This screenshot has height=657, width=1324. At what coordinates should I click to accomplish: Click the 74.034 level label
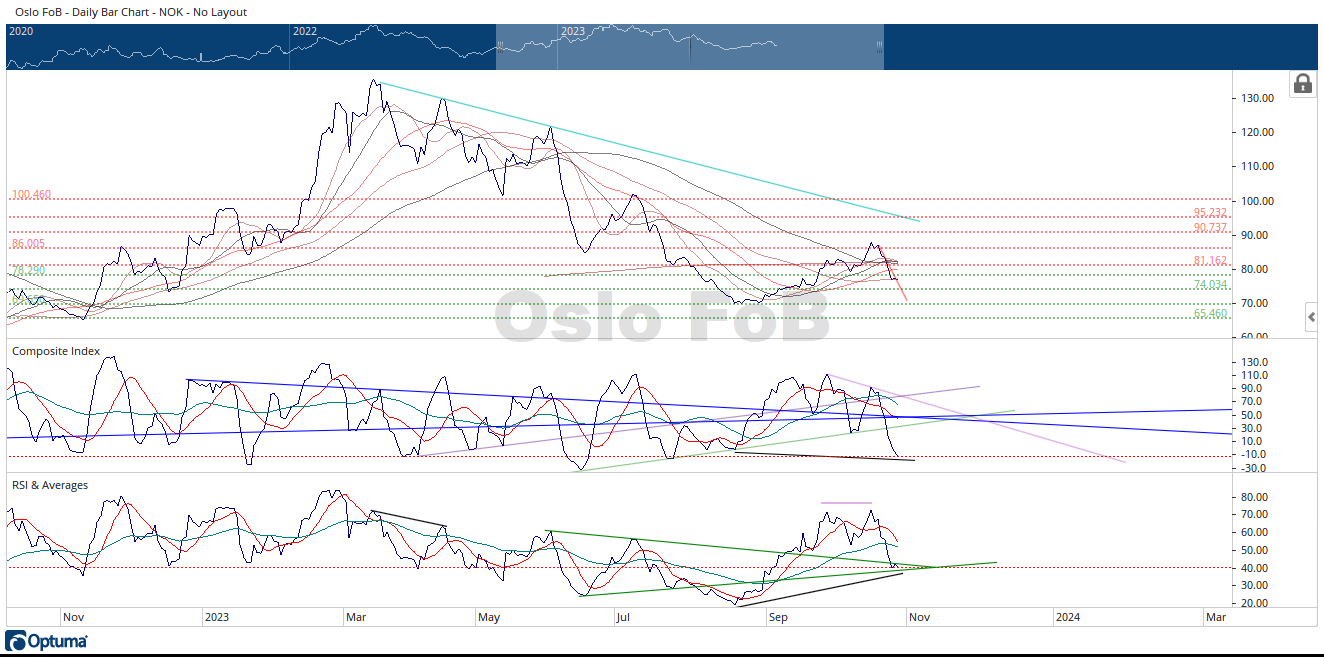[x=1210, y=284]
